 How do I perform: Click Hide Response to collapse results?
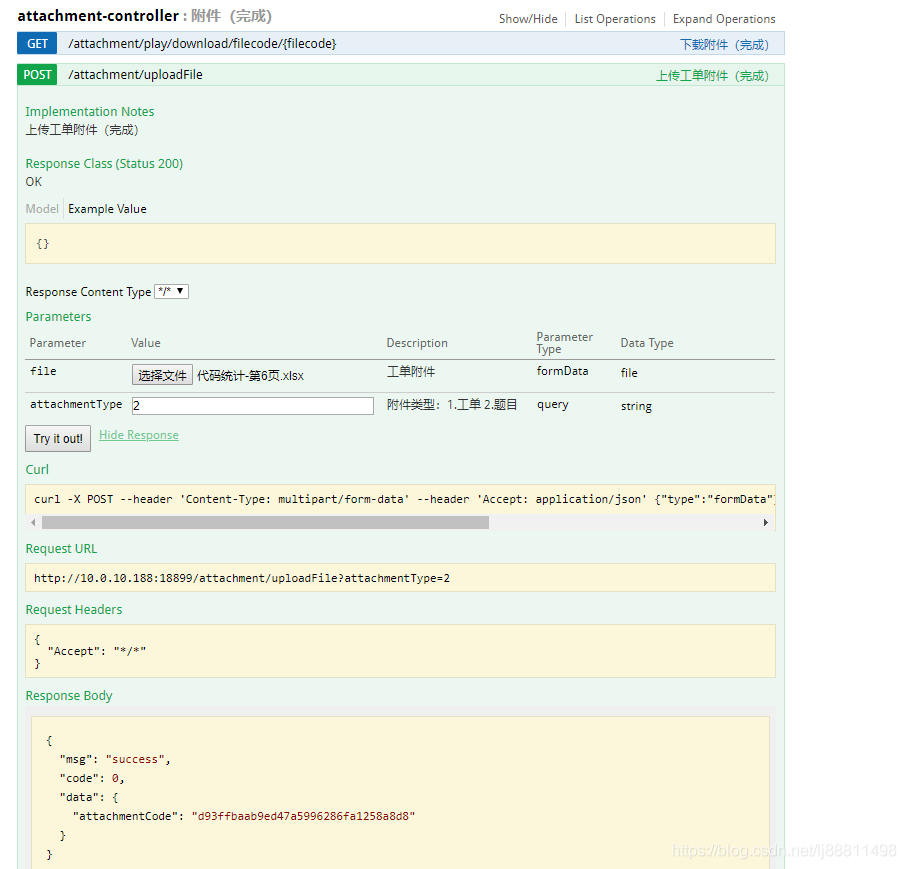click(x=138, y=434)
